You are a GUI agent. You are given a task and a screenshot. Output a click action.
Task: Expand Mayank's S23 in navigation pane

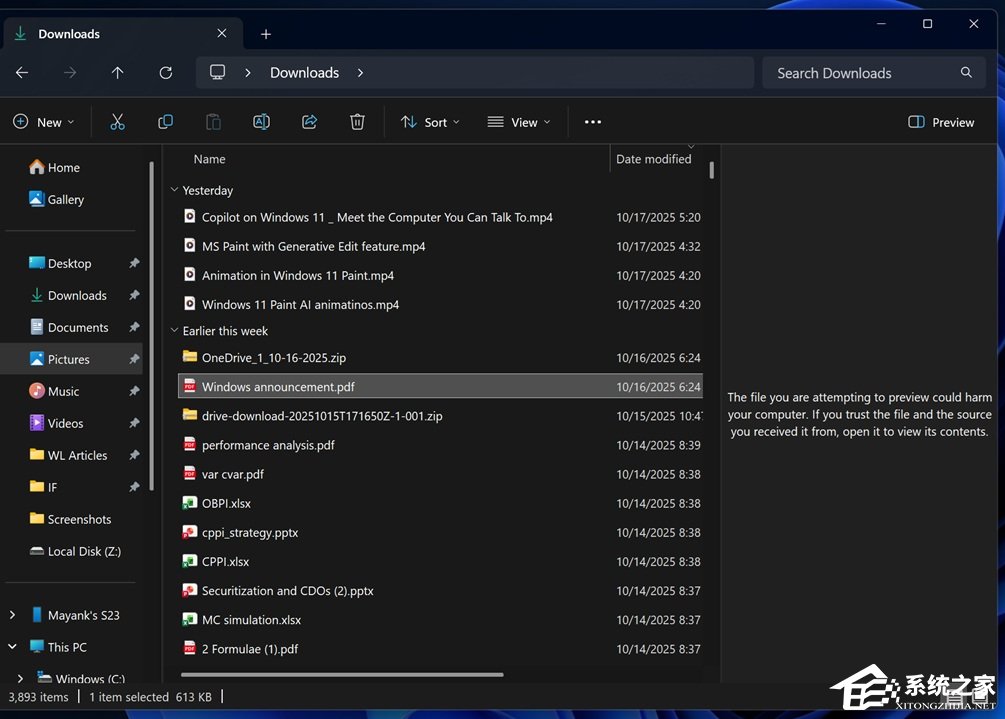pos(12,615)
